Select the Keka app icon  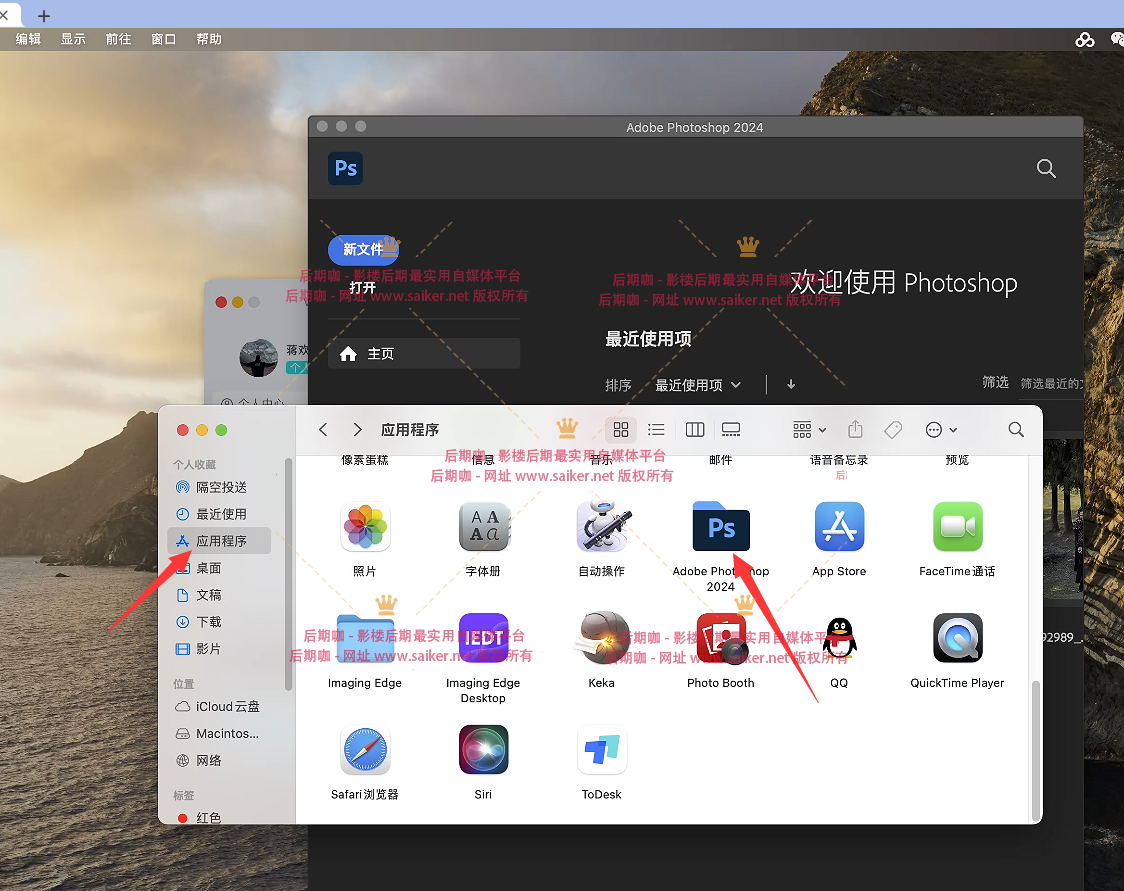coord(603,639)
